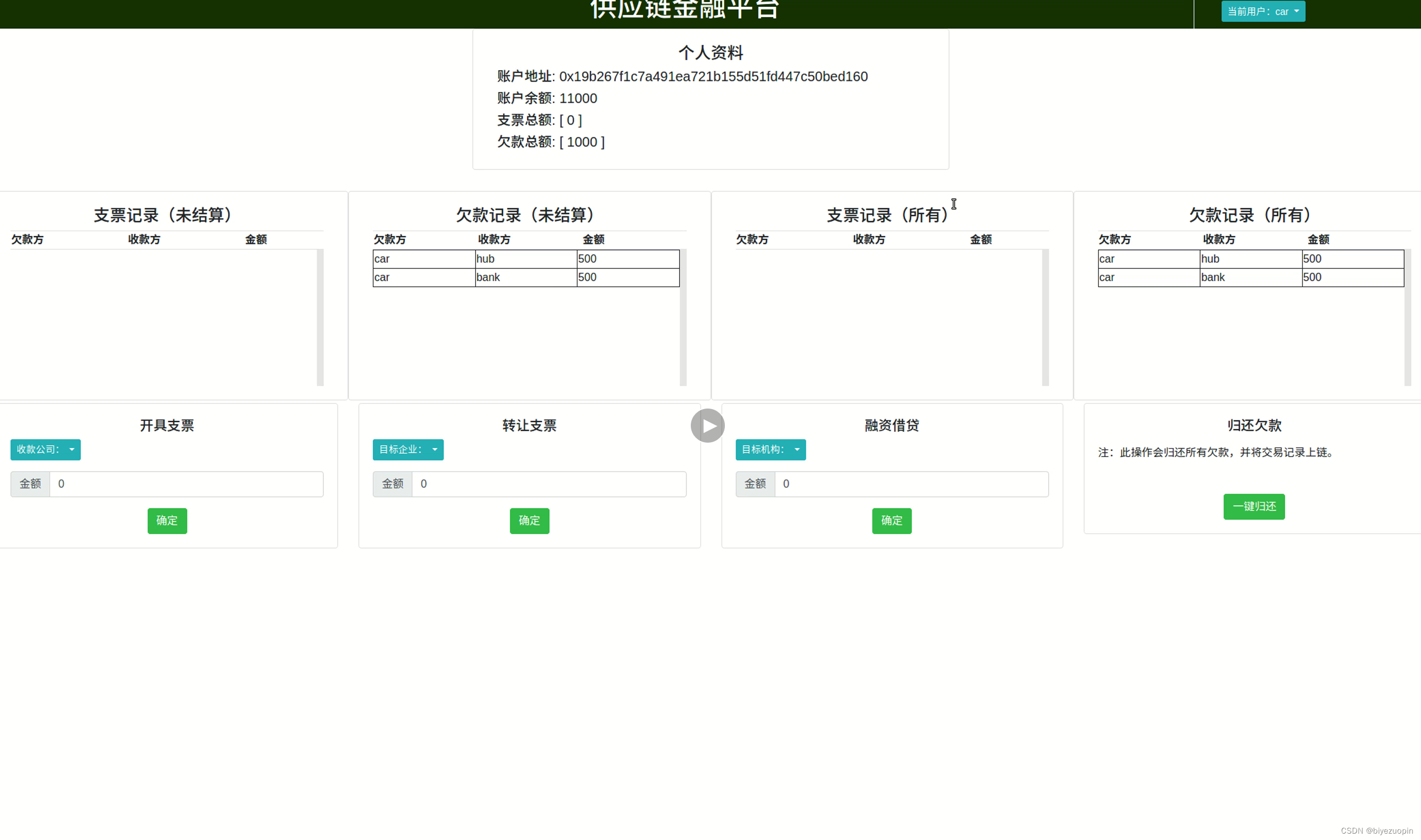Click 确定 to submit 转让支票
The width and height of the screenshot is (1421, 840).
pos(529,521)
